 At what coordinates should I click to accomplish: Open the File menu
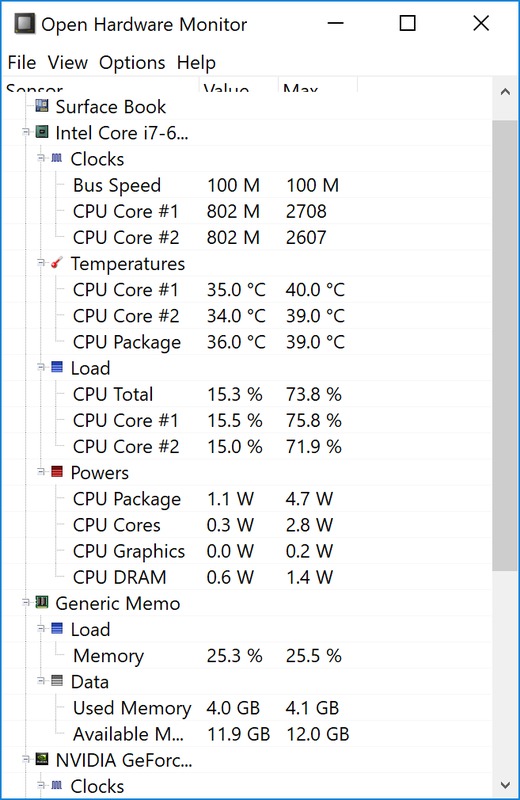coord(21,63)
